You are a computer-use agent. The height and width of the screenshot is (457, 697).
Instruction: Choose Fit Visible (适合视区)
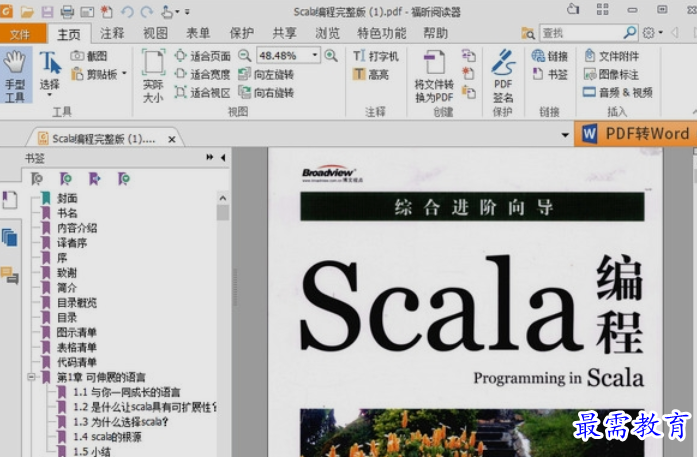(203, 92)
